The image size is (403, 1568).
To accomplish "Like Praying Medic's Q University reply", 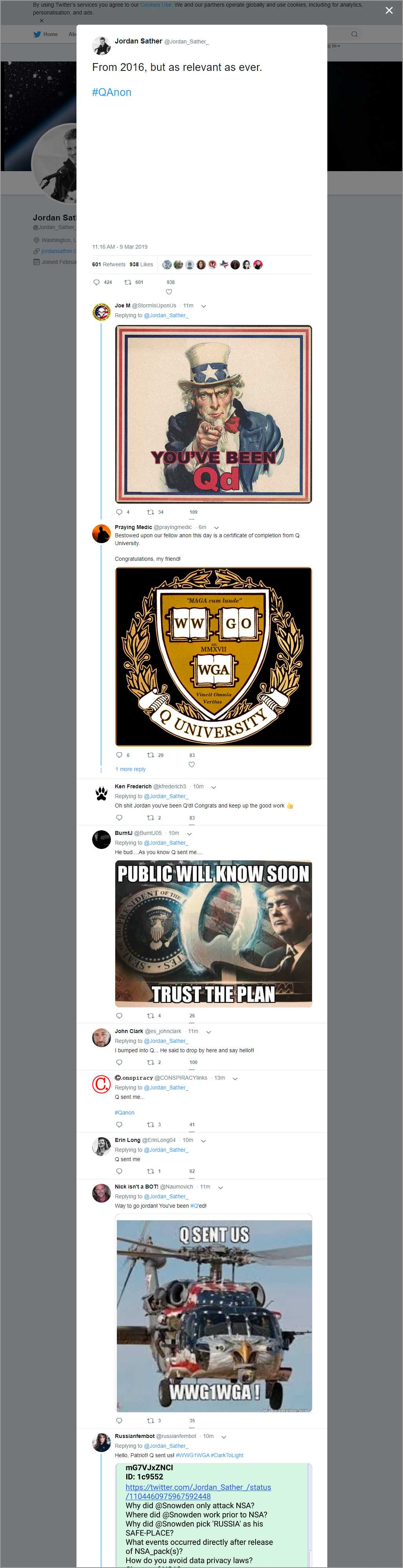I will pos(191,764).
